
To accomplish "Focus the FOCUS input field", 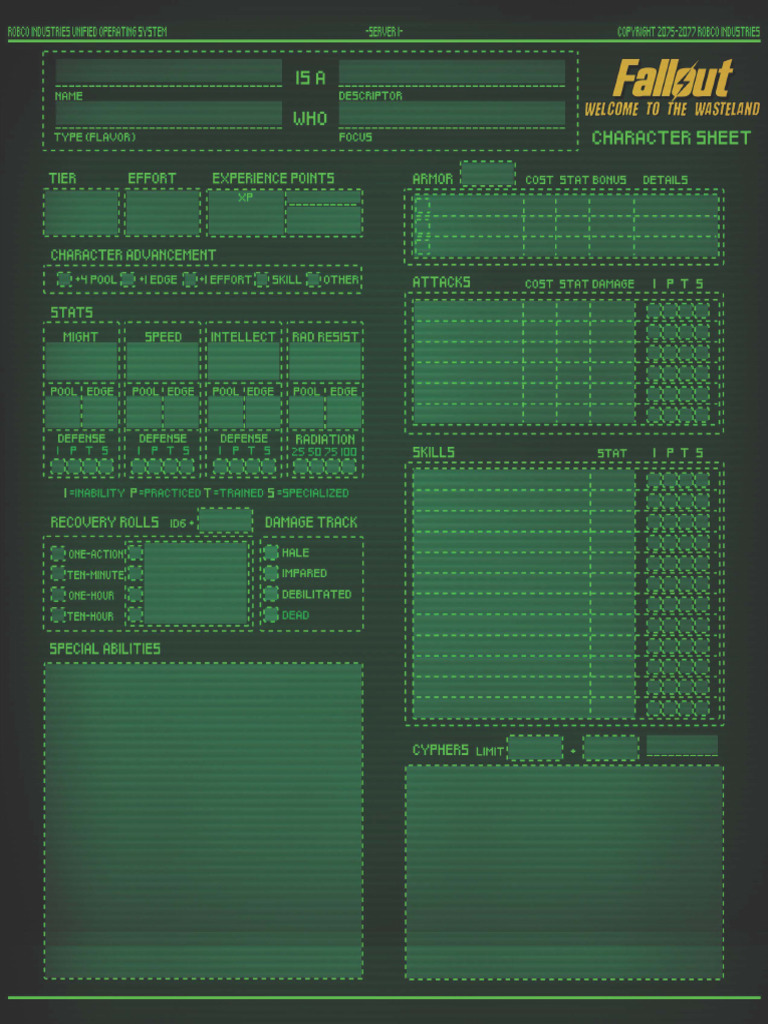I will tap(452, 114).
